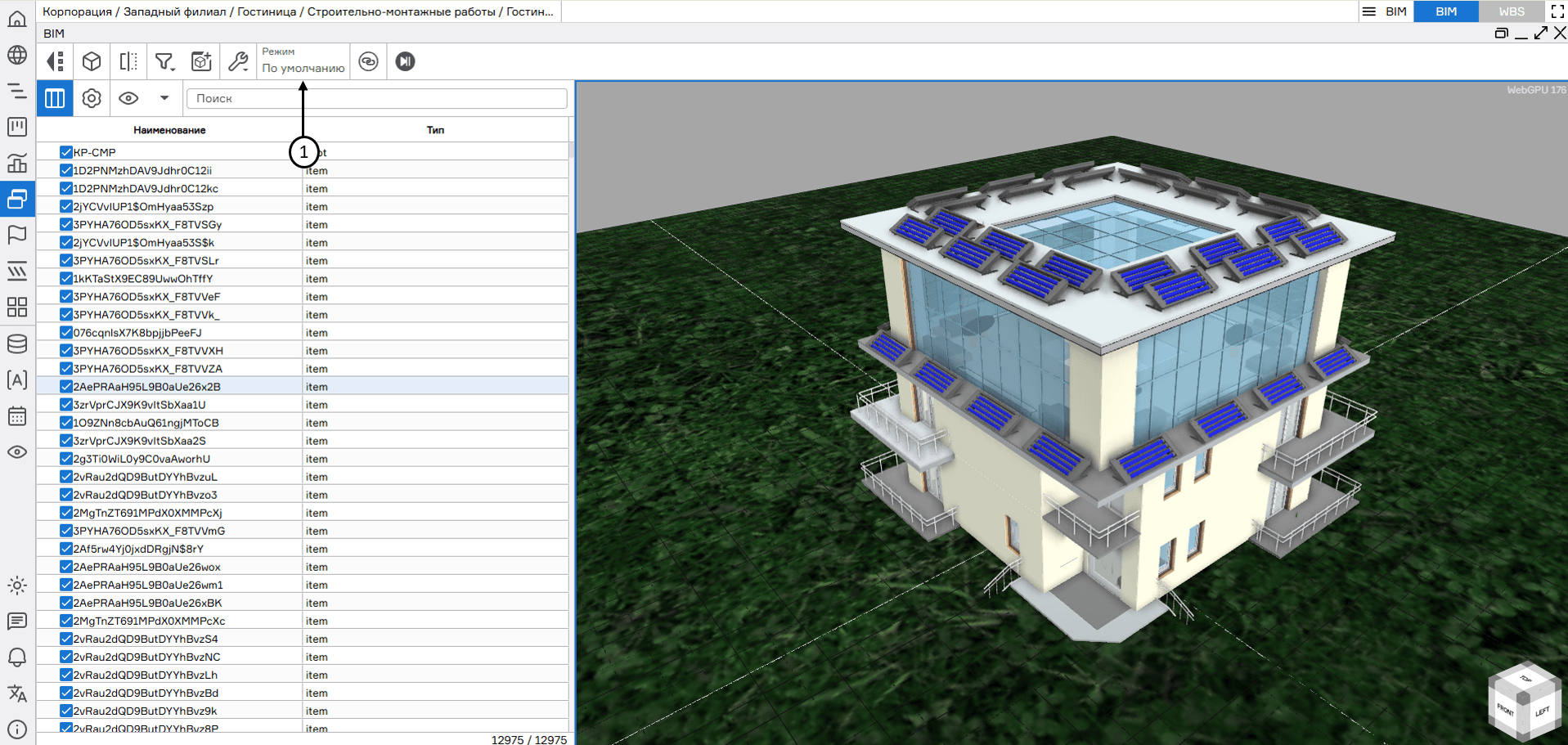Toggle the column layout icon
Screen dimensions: 1568x745
tap(55, 98)
